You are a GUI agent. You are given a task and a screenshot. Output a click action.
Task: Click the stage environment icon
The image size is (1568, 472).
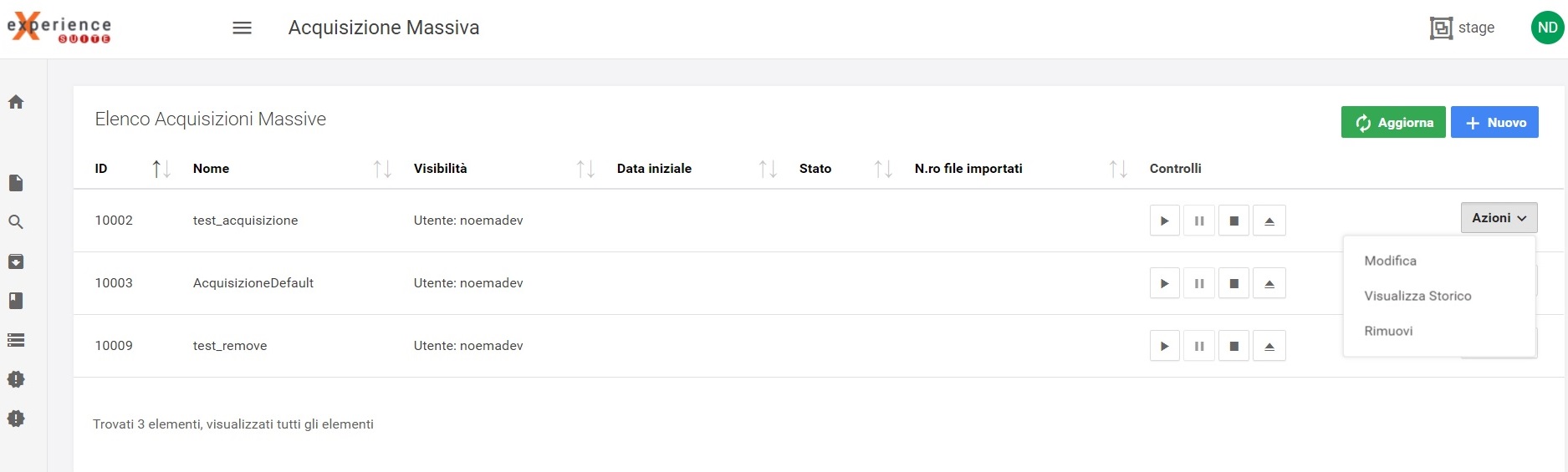tap(1441, 28)
